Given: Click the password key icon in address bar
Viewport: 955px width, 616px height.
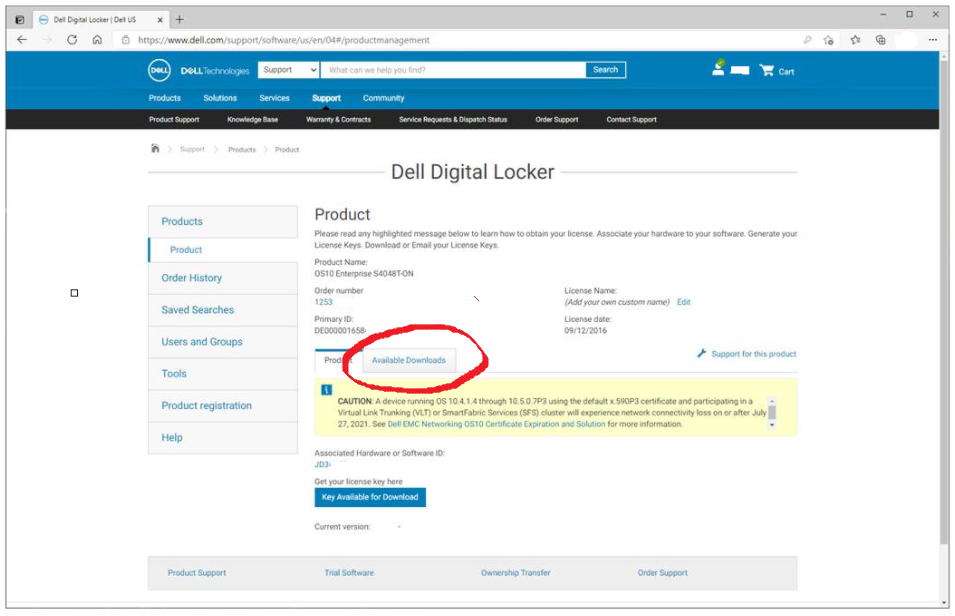Looking at the screenshot, I should 808,40.
